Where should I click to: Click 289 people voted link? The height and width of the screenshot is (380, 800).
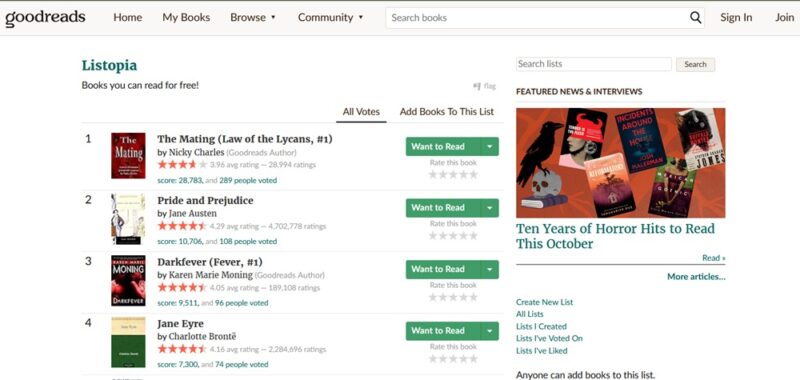[248, 180]
